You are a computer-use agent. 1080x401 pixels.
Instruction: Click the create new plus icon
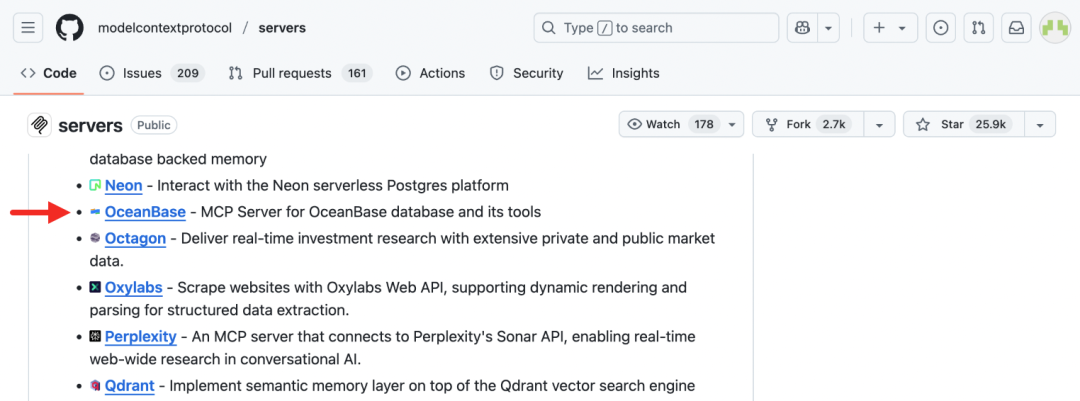pos(879,28)
